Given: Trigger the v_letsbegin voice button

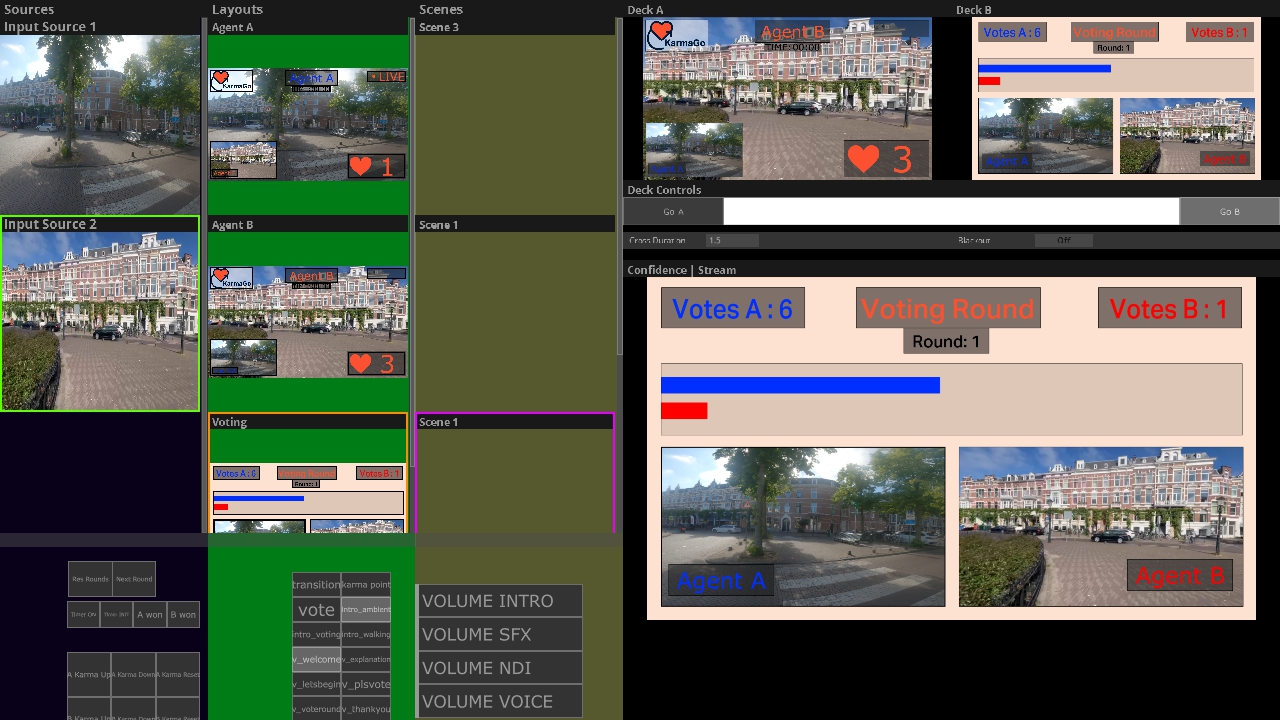Looking at the screenshot, I should click(316, 684).
